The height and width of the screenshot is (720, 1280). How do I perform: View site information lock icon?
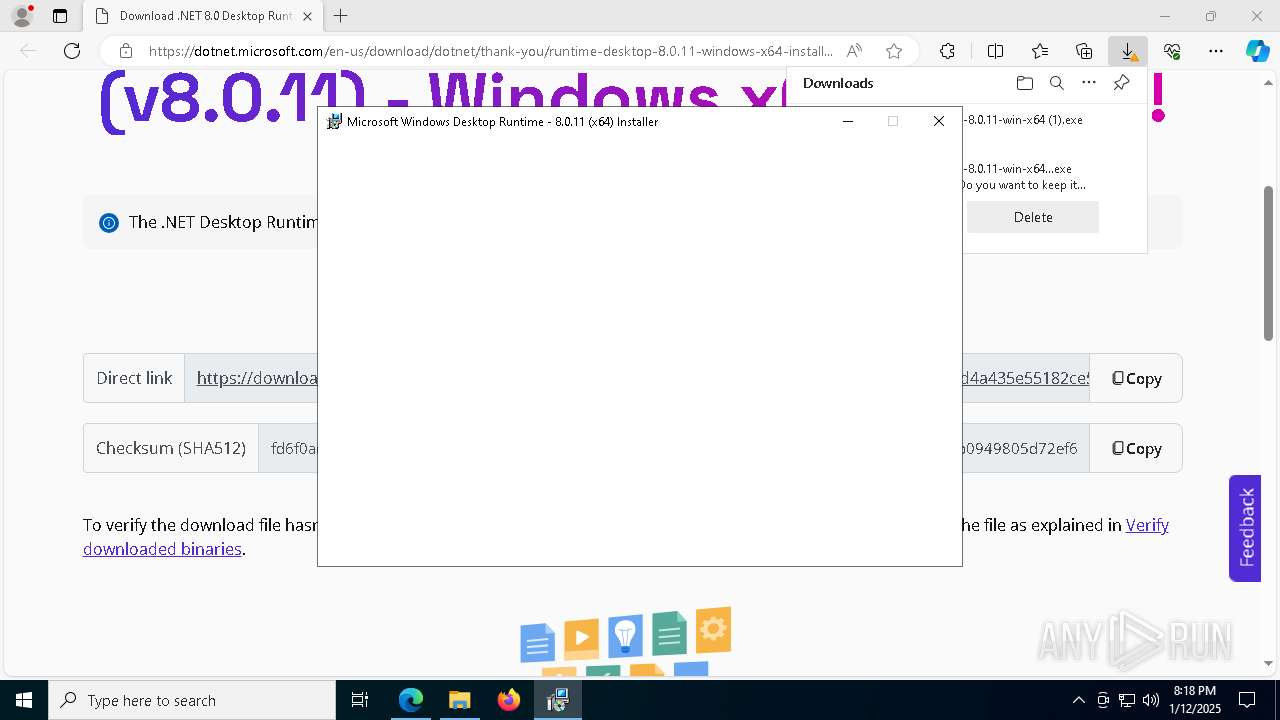tap(126, 51)
